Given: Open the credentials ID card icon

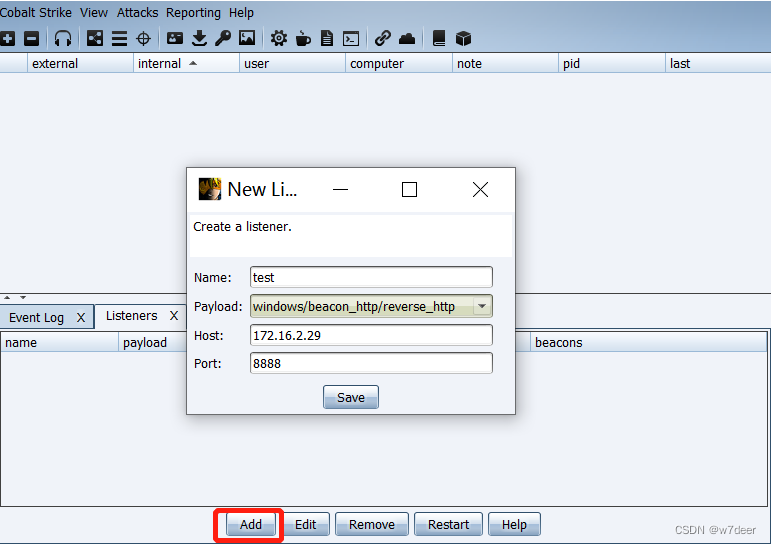Looking at the screenshot, I should (x=175, y=38).
